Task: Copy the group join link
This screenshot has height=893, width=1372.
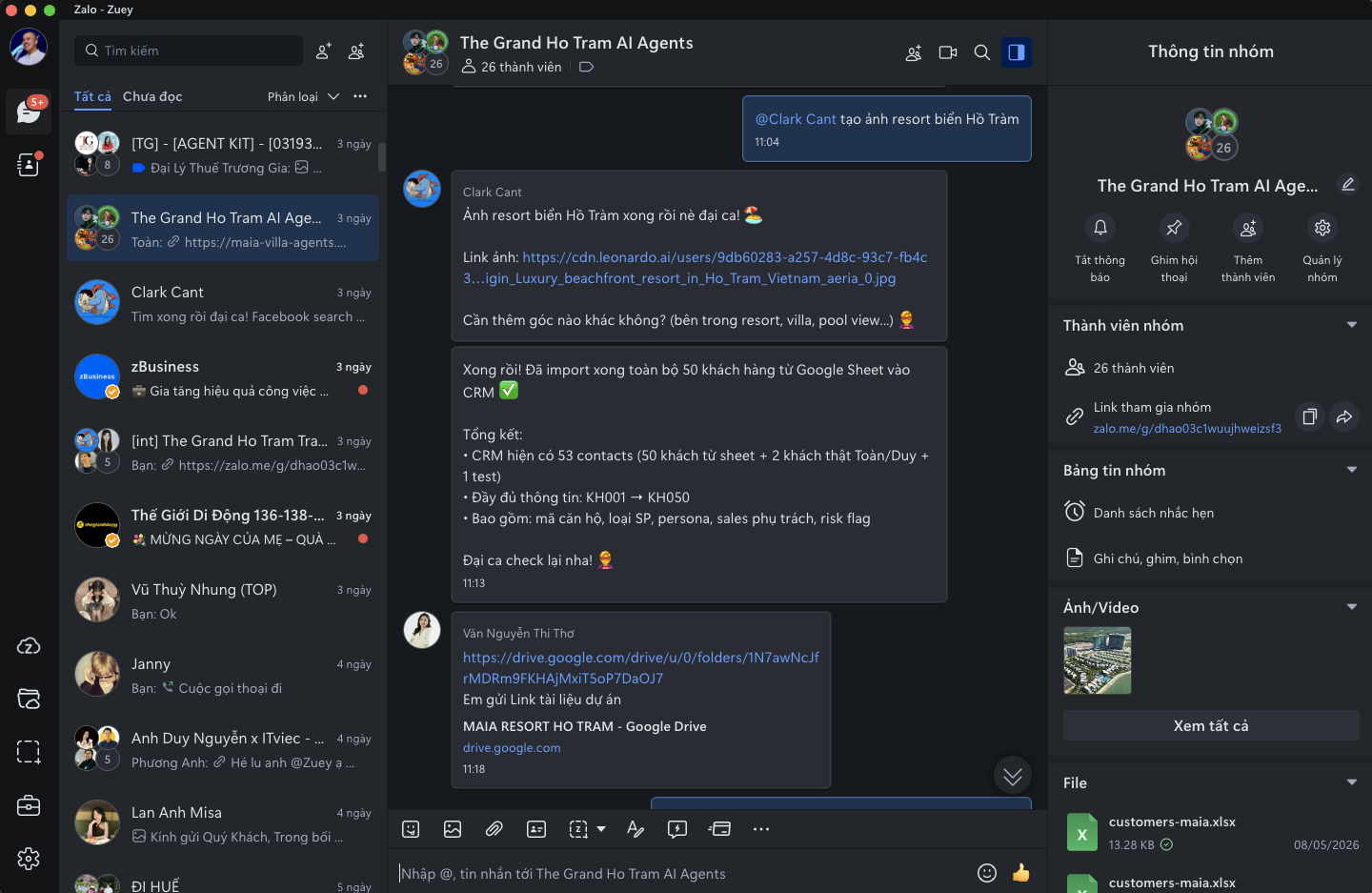Action: 1310,416
